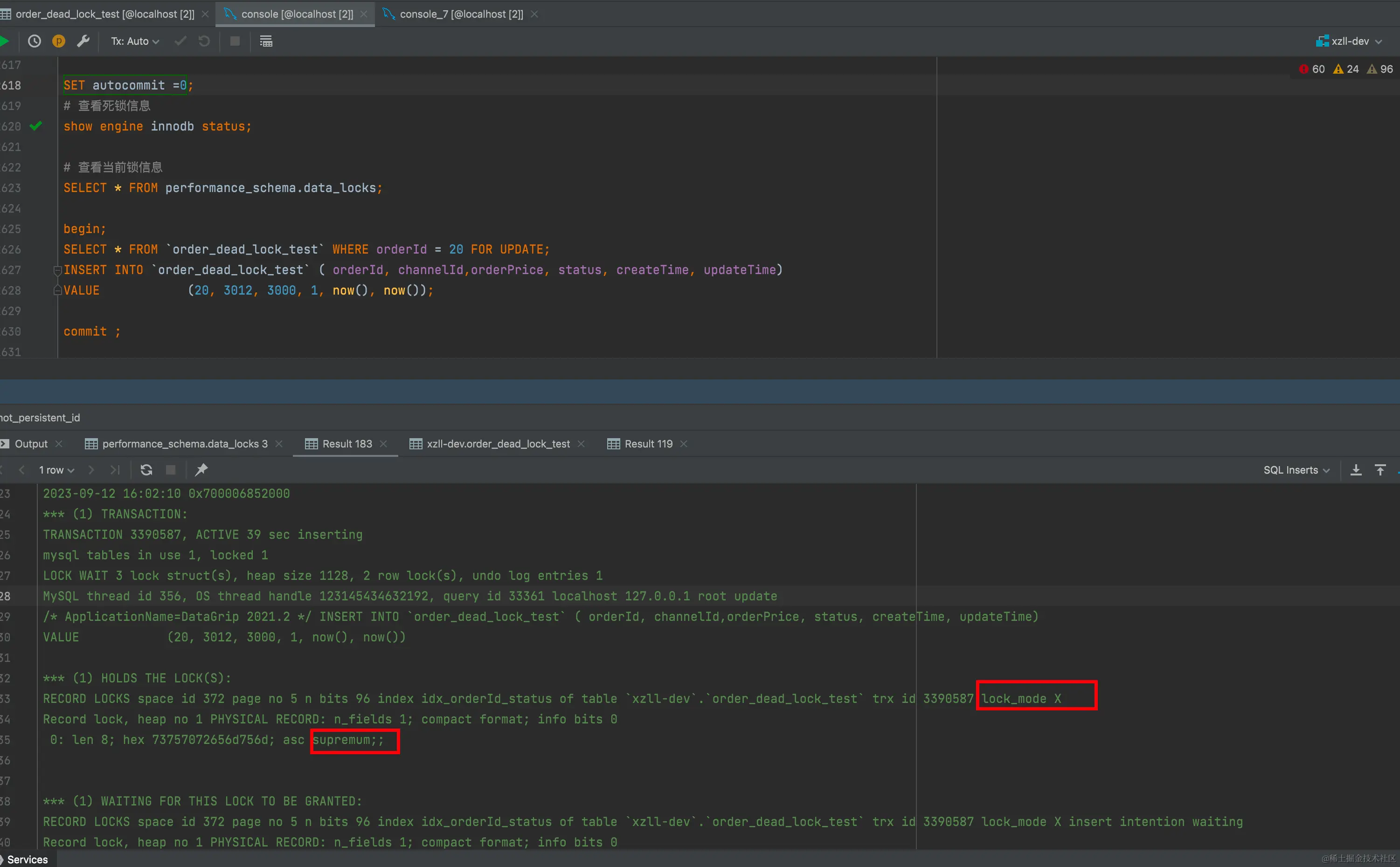Close the Output result tab
Image resolution: width=1400 pixels, height=867 pixels.
tap(58, 444)
